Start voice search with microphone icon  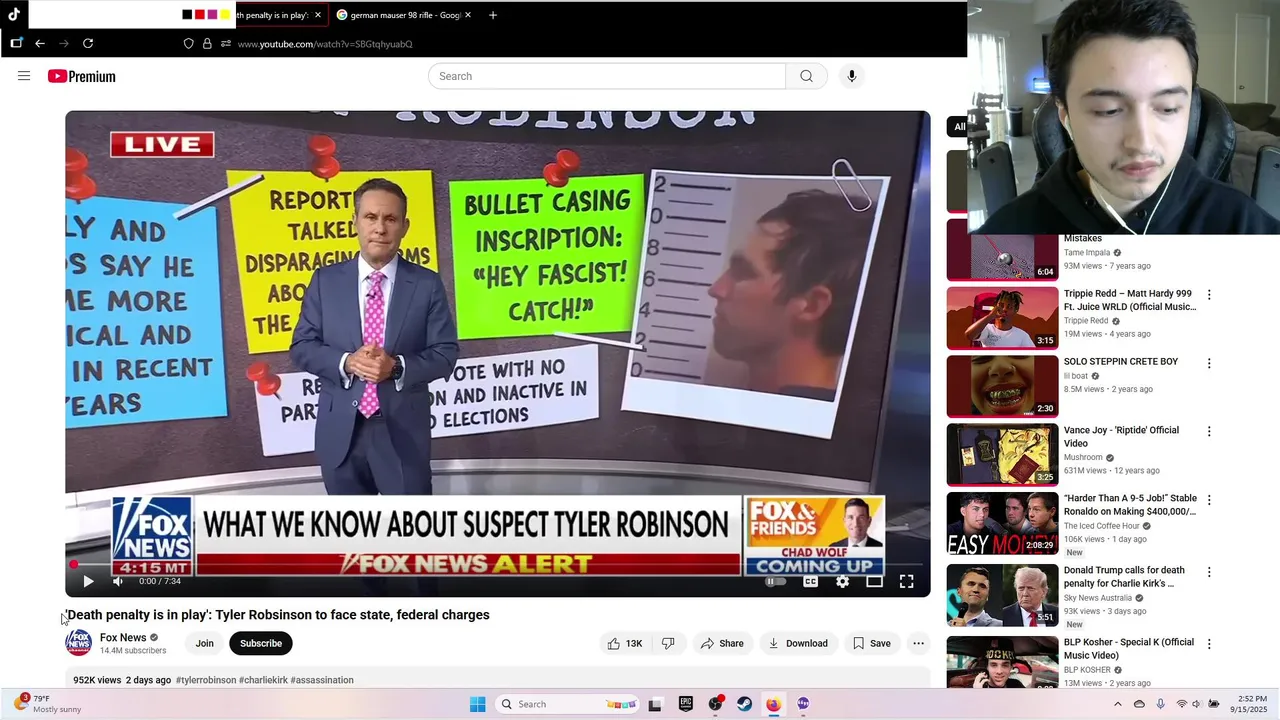pyautogui.click(x=851, y=76)
